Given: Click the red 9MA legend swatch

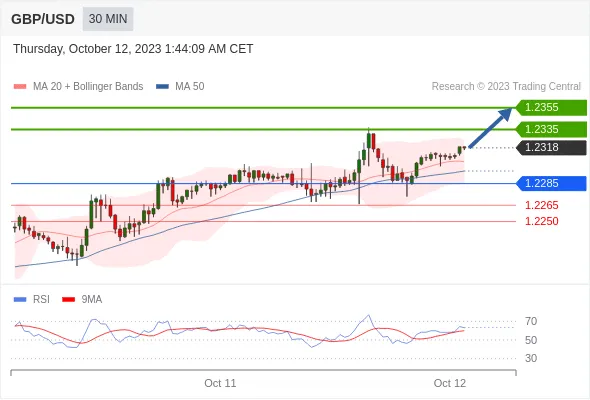Looking at the screenshot, I should [x=68, y=300].
